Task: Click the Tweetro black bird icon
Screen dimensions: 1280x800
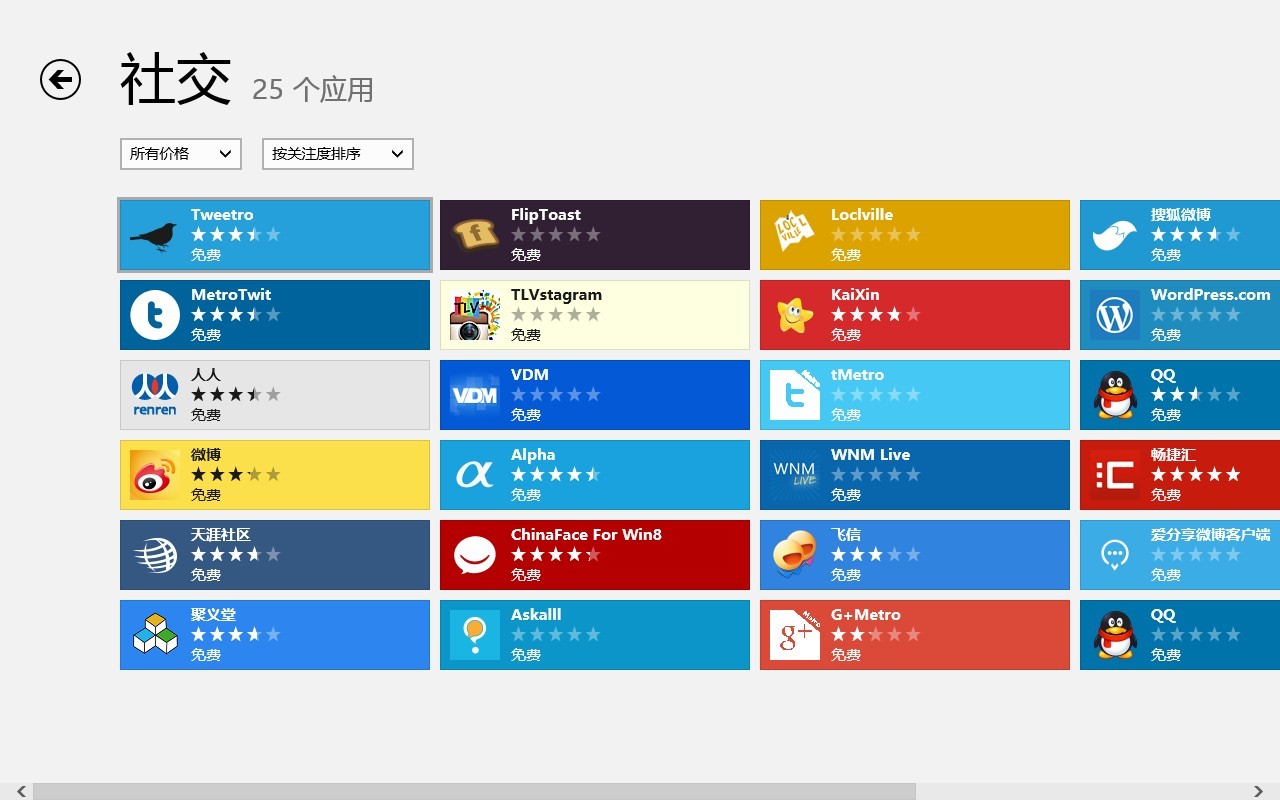Action: pyautogui.click(x=154, y=235)
